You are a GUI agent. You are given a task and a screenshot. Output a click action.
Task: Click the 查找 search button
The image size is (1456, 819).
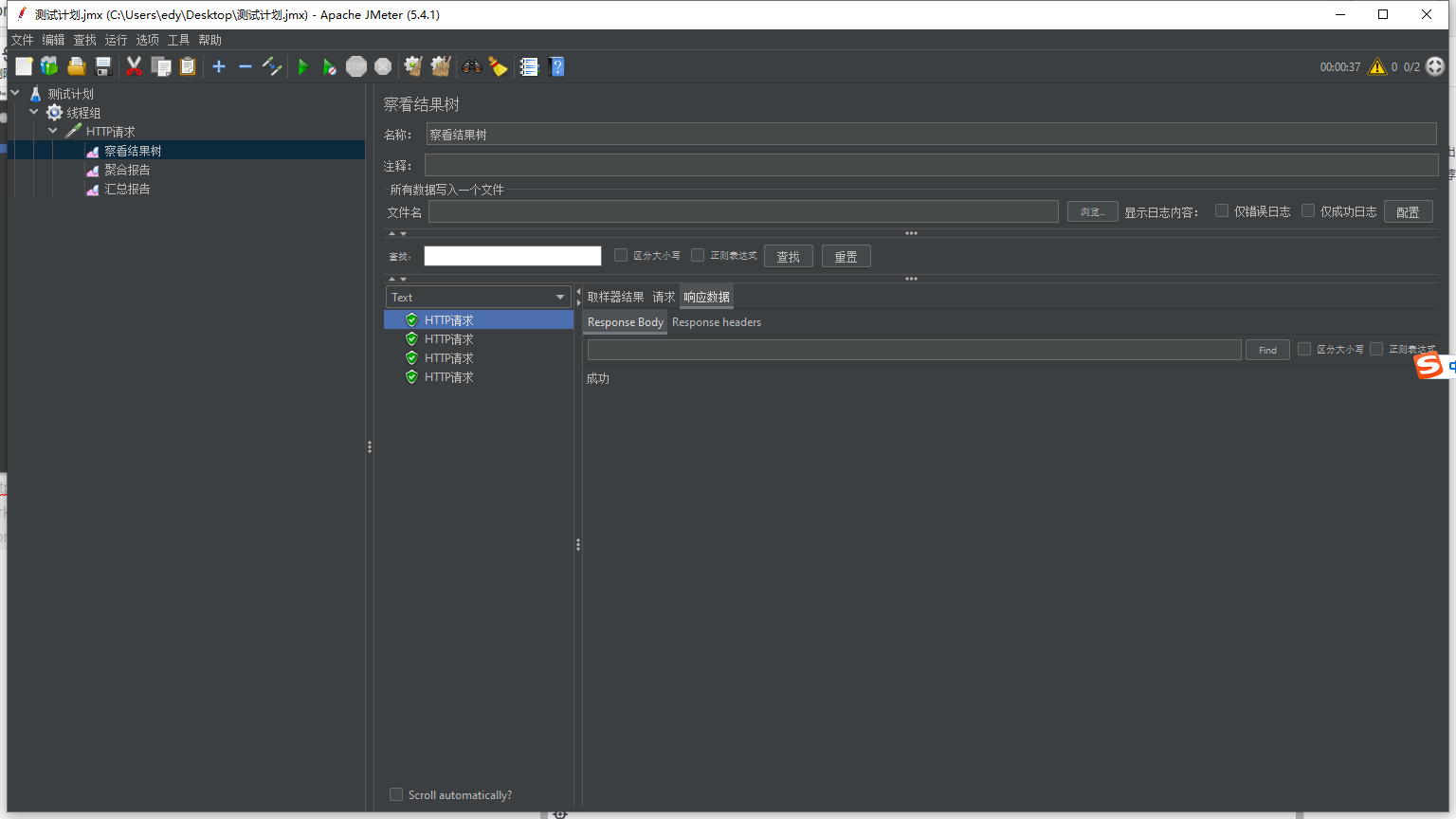[x=788, y=256]
